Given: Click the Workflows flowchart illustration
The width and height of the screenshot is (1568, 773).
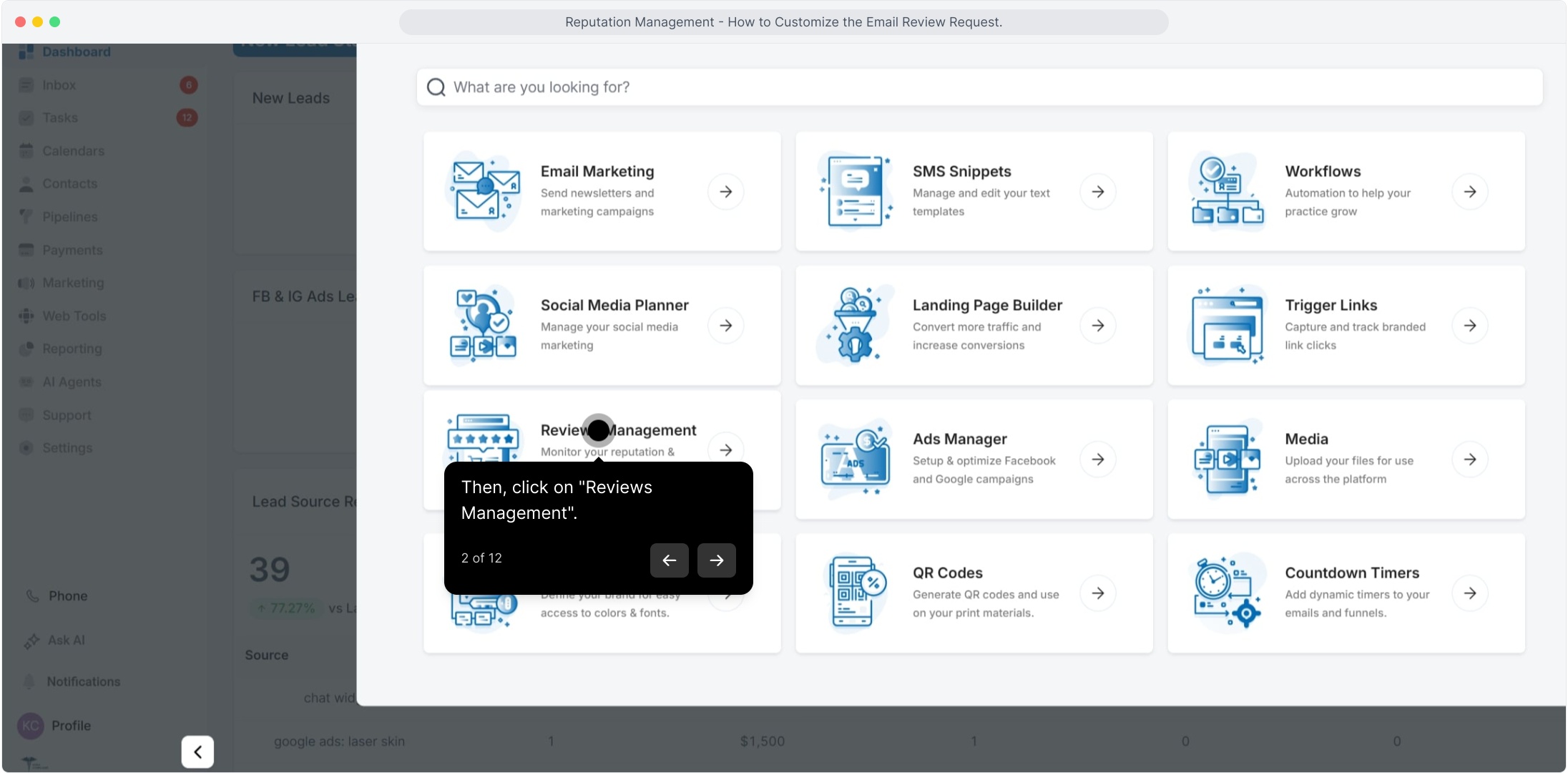Looking at the screenshot, I should click(x=1228, y=191).
